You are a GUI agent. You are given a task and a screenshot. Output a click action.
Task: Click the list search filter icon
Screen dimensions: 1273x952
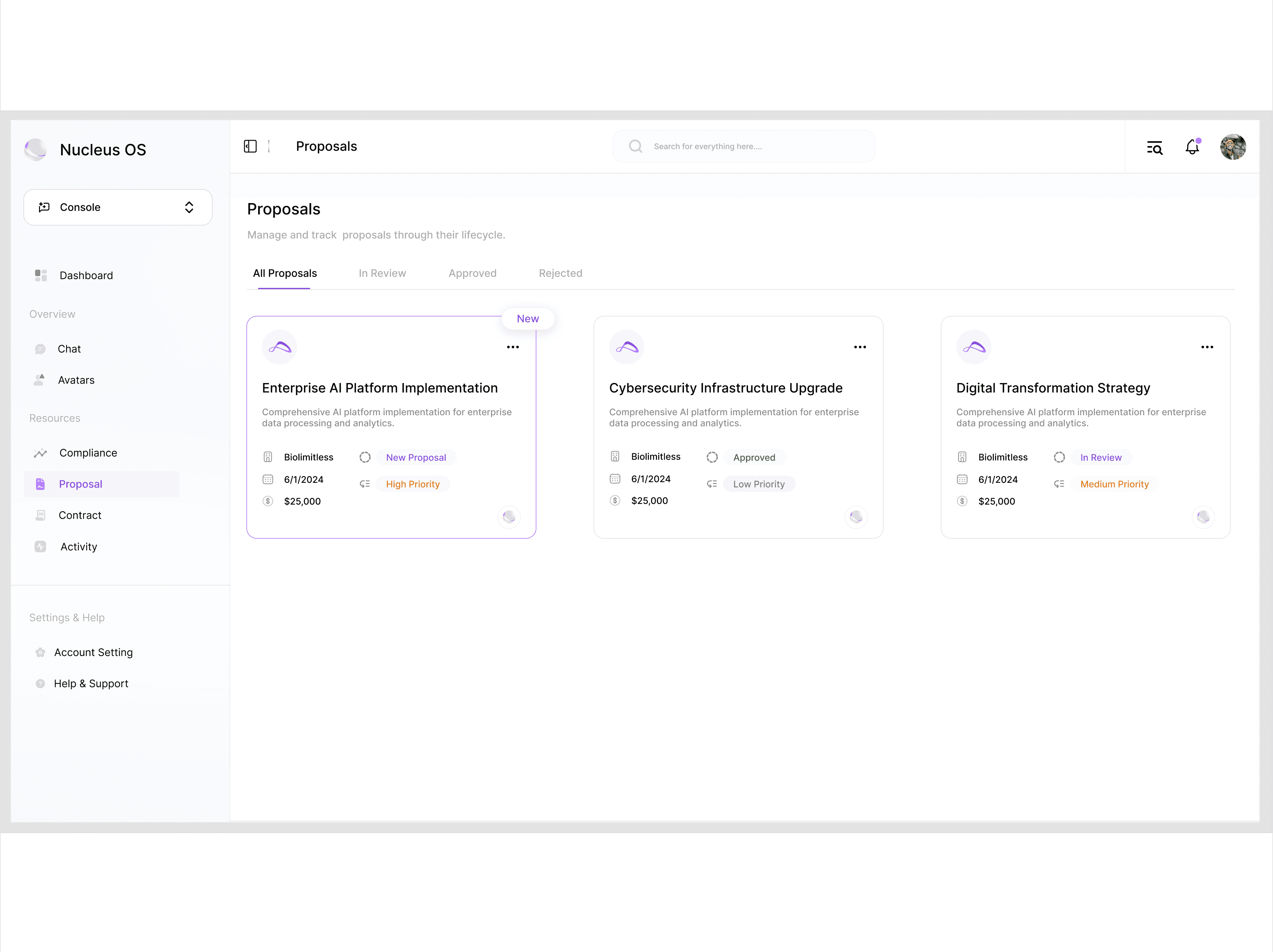click(x=1154, y=148)
